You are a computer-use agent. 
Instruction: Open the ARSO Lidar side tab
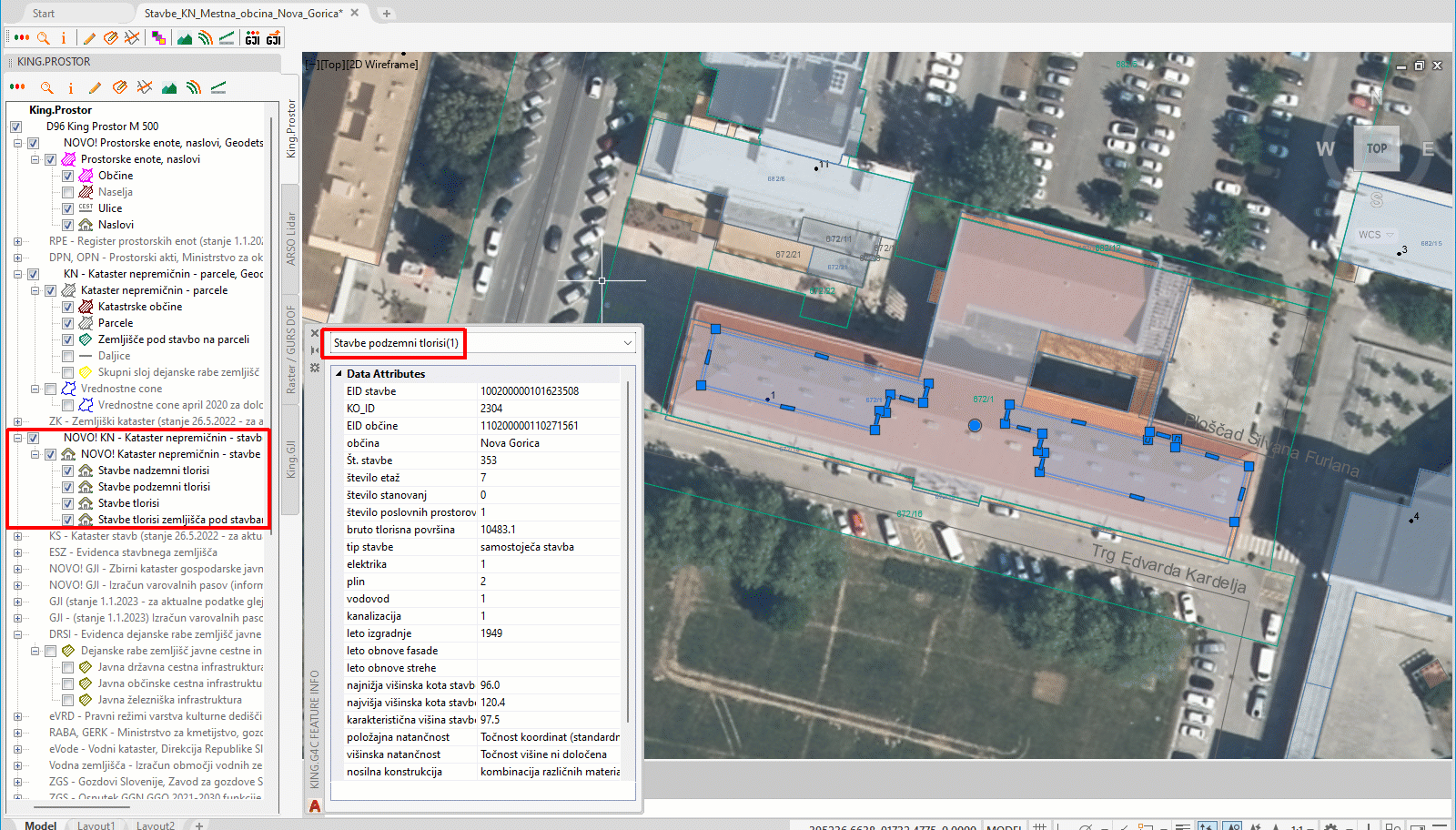point(291,238)
